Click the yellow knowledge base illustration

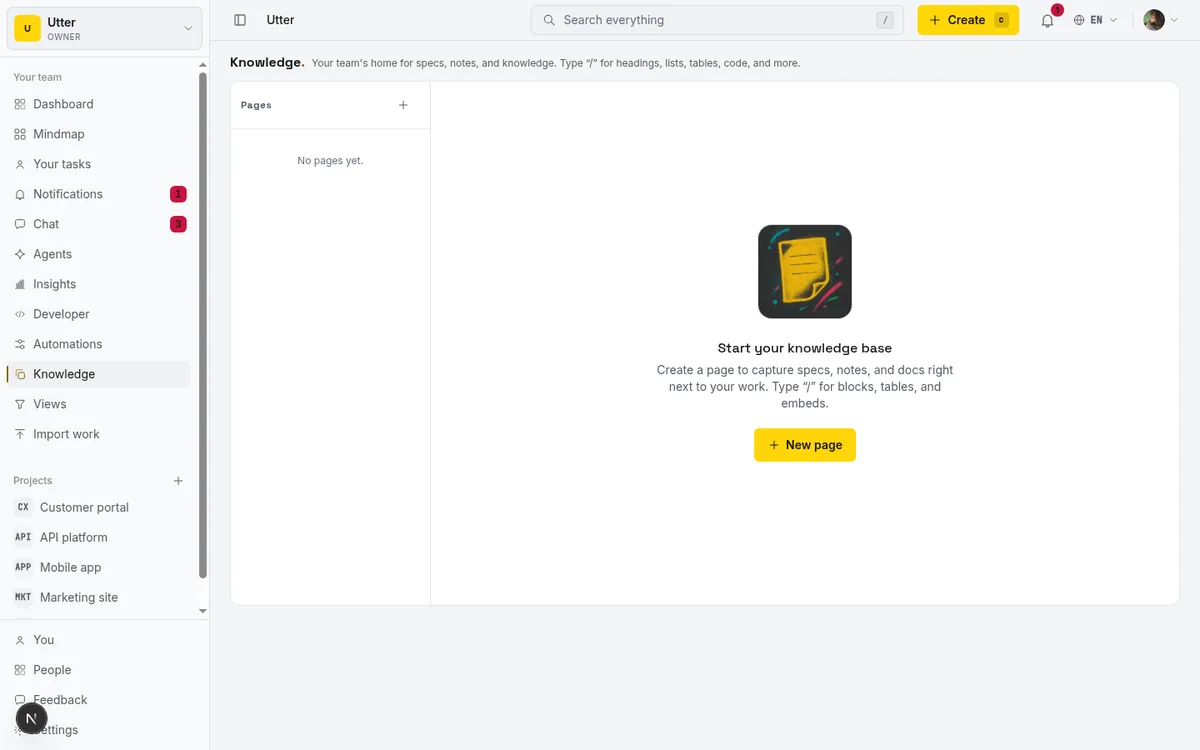805,272
